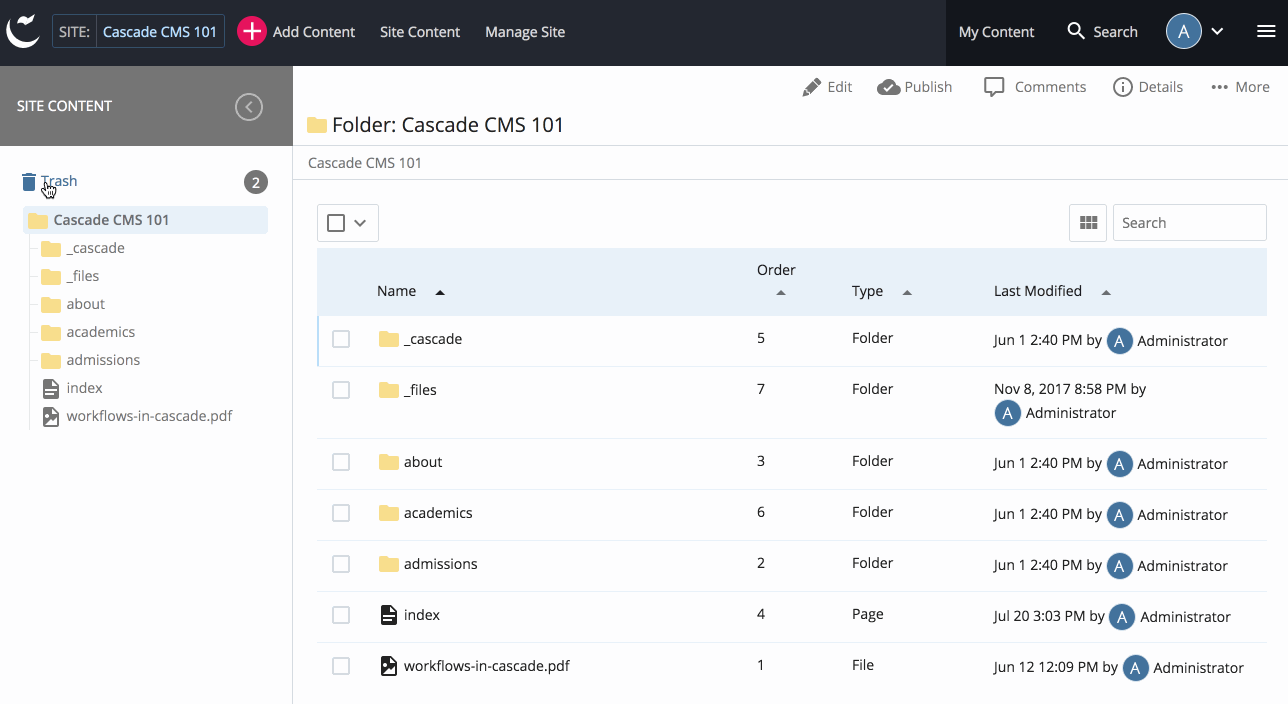This screenshot has height=704, width=1288.
Task: Click the Add Content label
Action: pyautogui.click(x=314, y=32)
